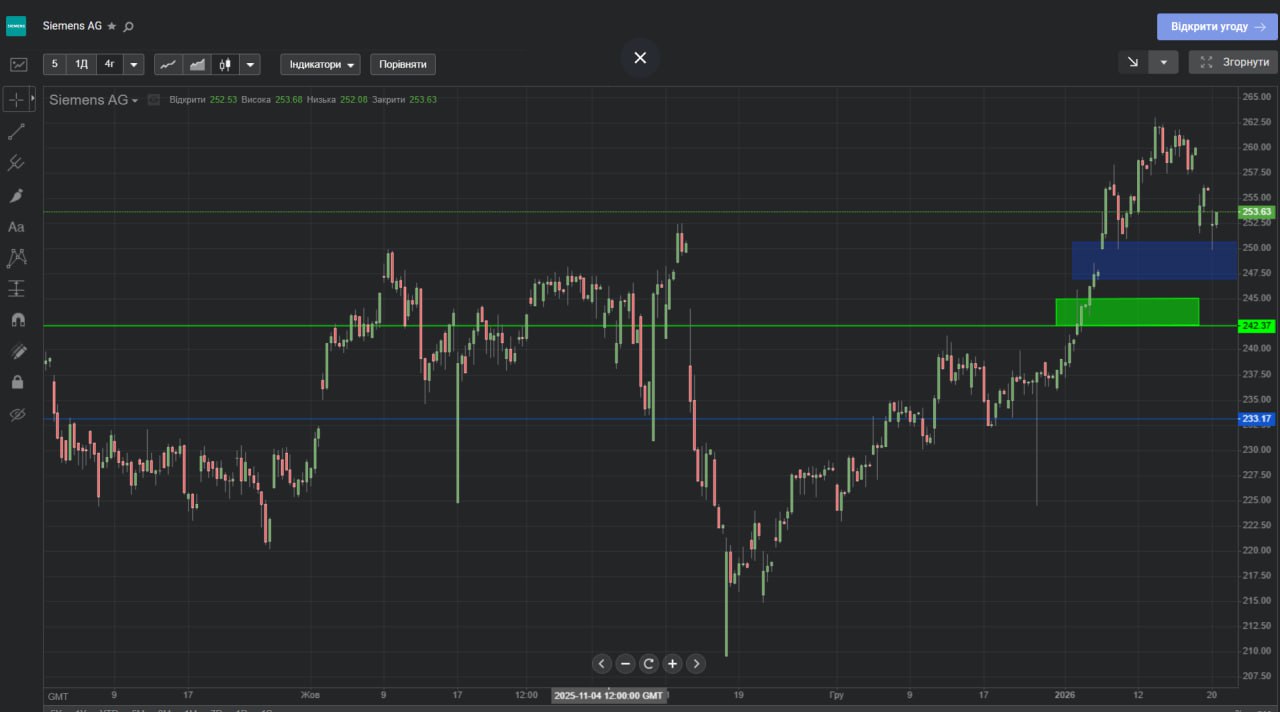Select the pitchfork drawing tool
Viewport: 1280px width, 712px height.
(x=16, y=163)
